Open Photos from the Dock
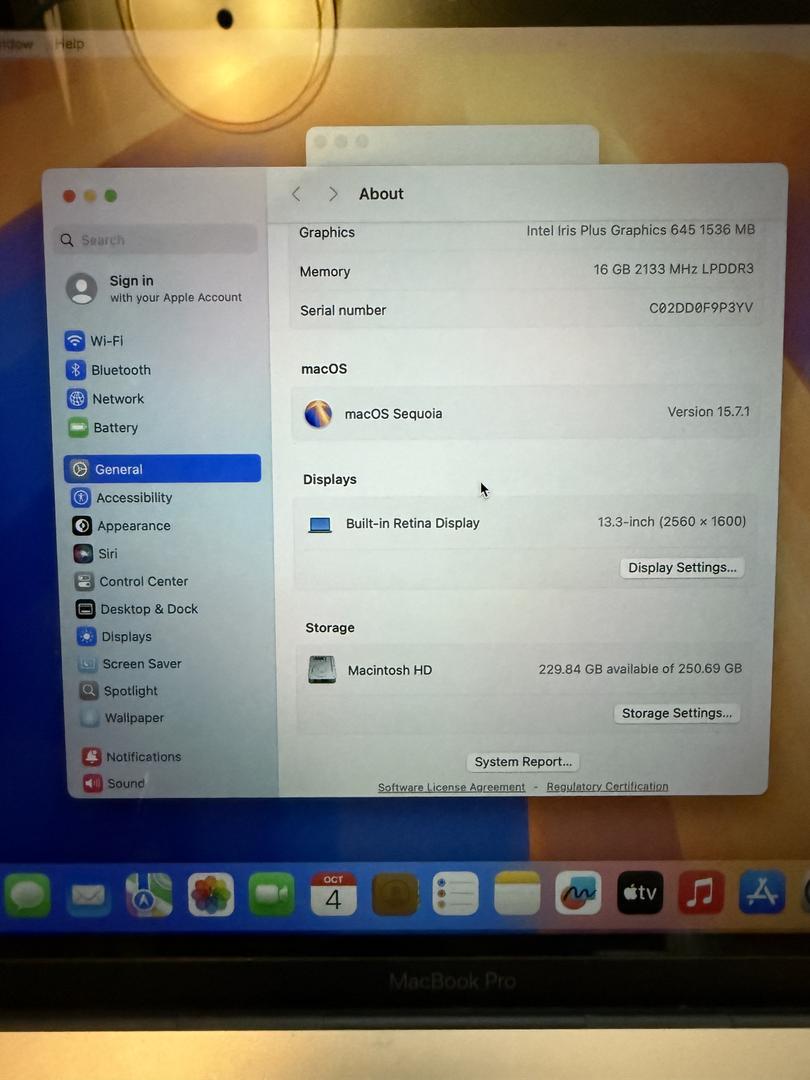The height and width of the screenshot is (1080, 810). coord(211,895)
